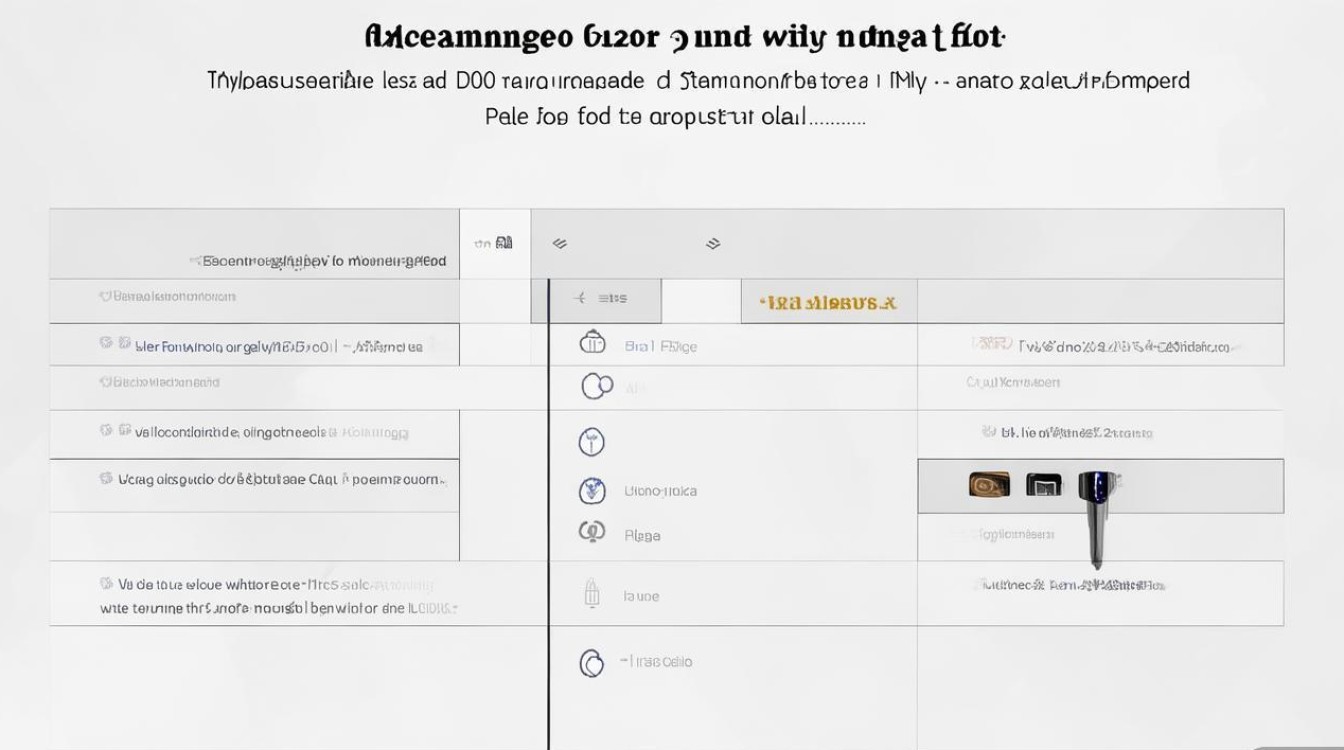Switch to the yellow "IRa Mlabus.x" tab
Screen dimensions: 1344x750
click(828, 302)
